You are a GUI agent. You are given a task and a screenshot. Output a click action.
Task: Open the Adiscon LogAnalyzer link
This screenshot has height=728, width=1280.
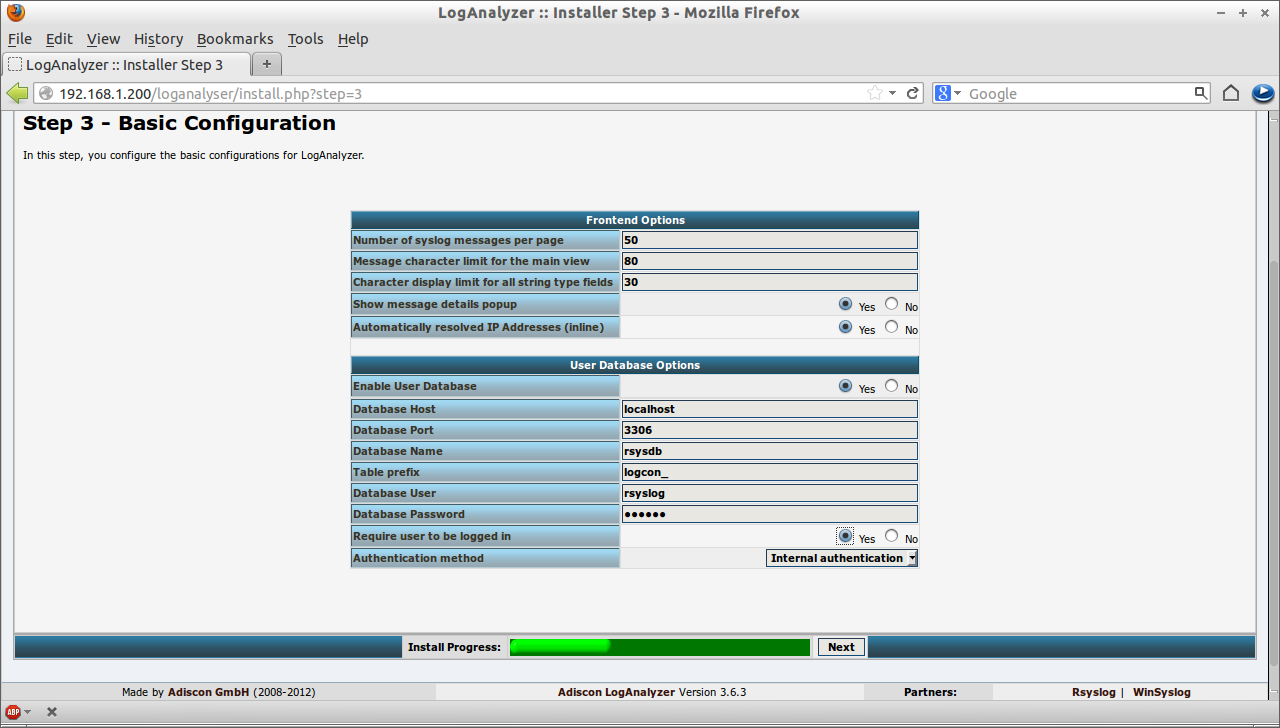617,692
